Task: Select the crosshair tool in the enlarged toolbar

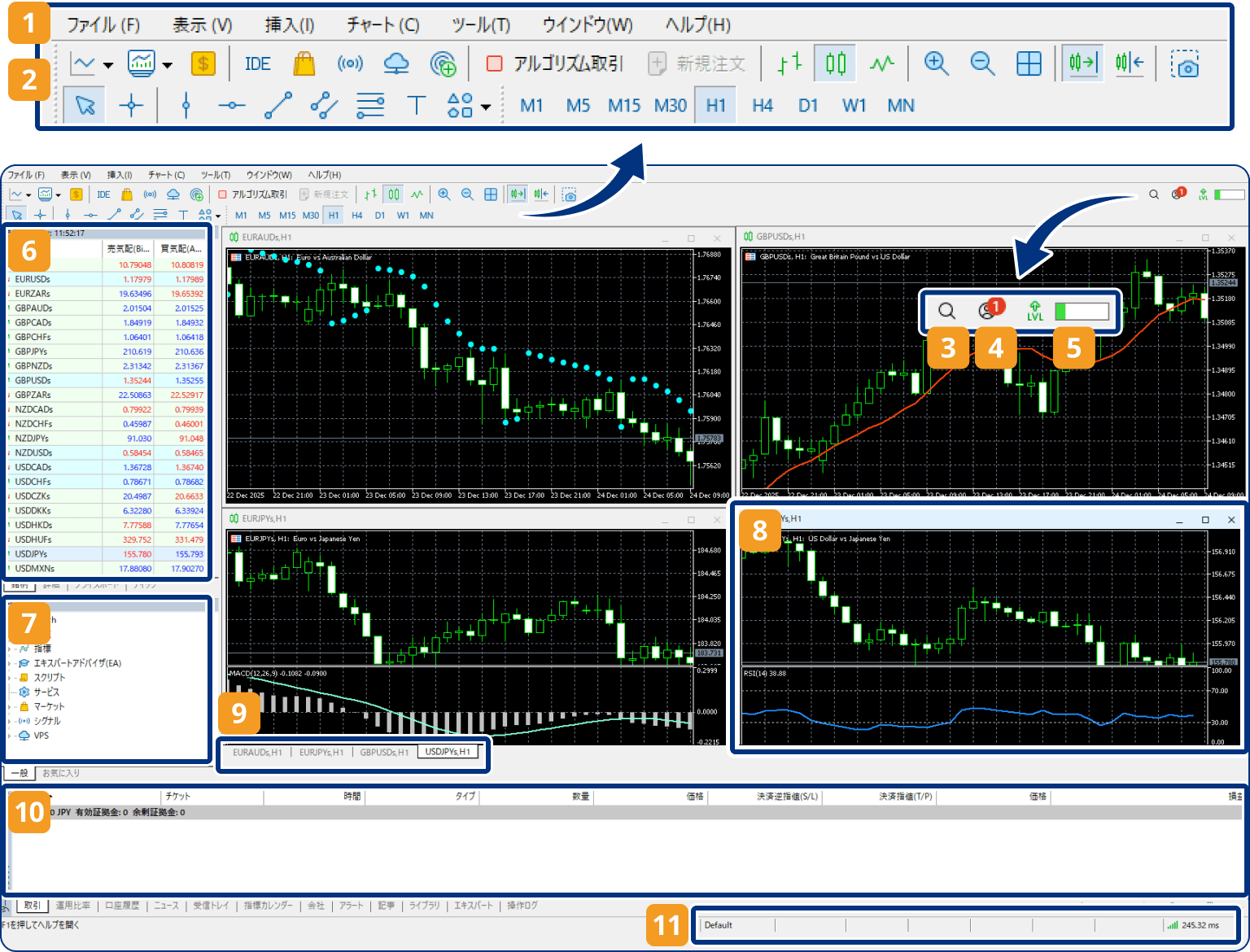Action: click(131, 106)
